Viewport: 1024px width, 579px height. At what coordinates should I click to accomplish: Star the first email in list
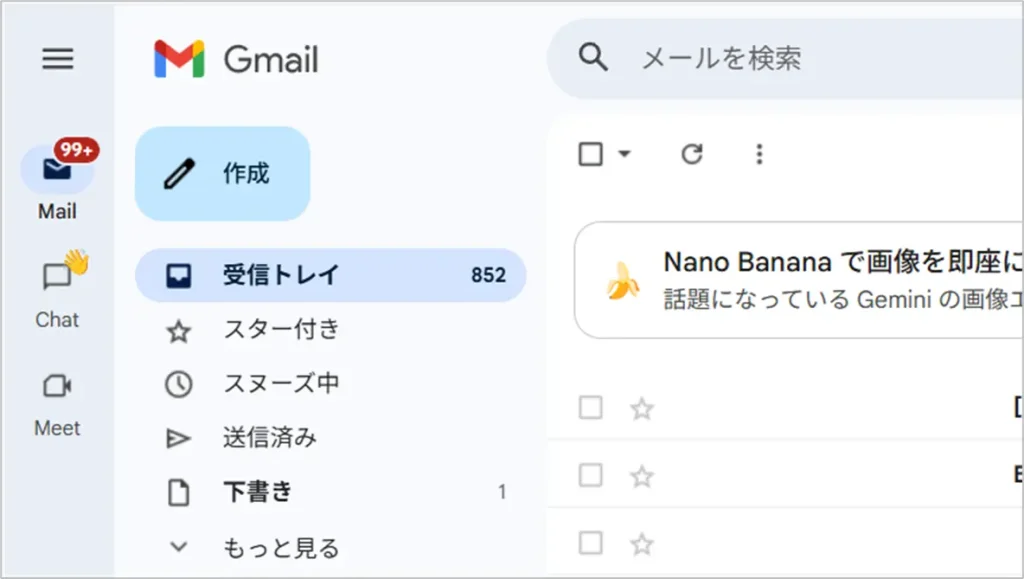click(642, 408)
